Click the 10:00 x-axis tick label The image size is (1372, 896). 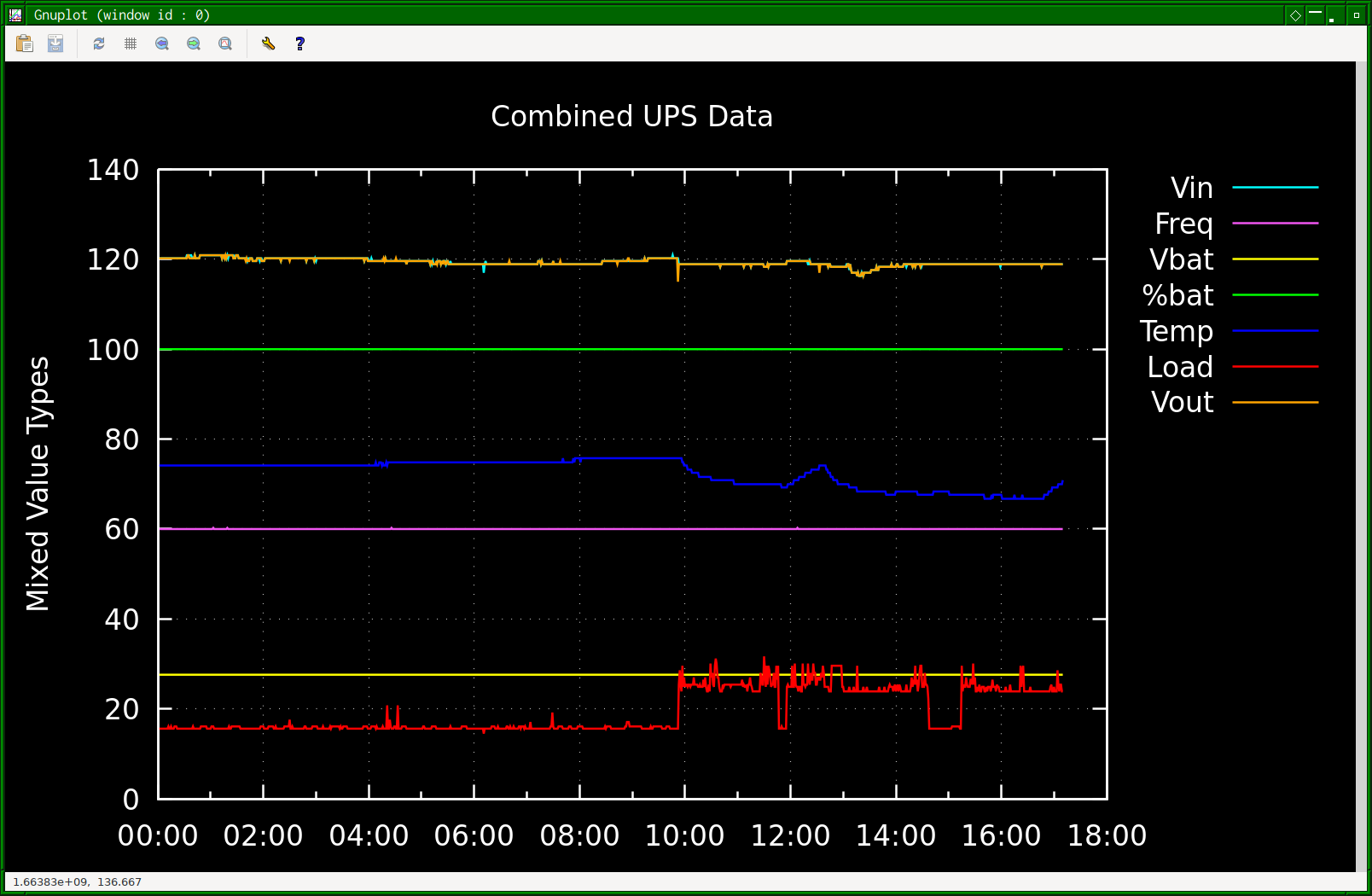[x=684, y=835]
